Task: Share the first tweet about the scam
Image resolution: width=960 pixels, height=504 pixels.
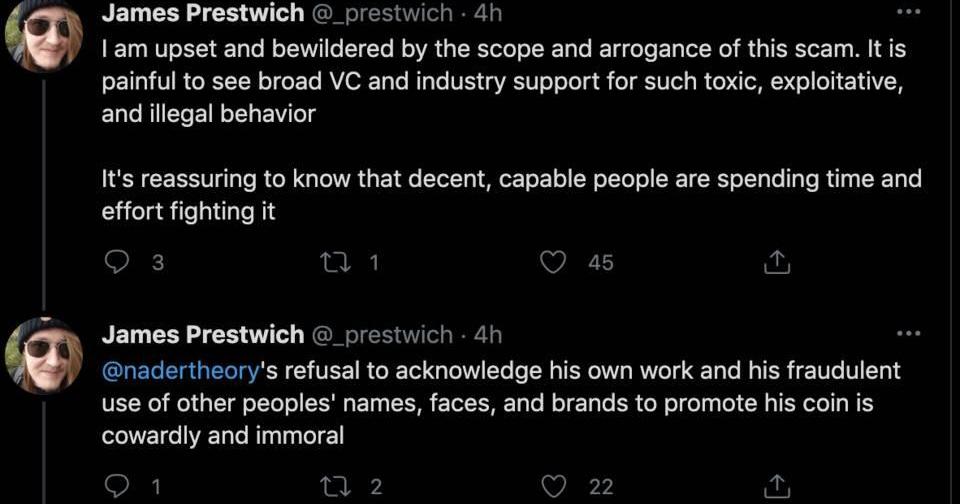Action: coord(777,263)
